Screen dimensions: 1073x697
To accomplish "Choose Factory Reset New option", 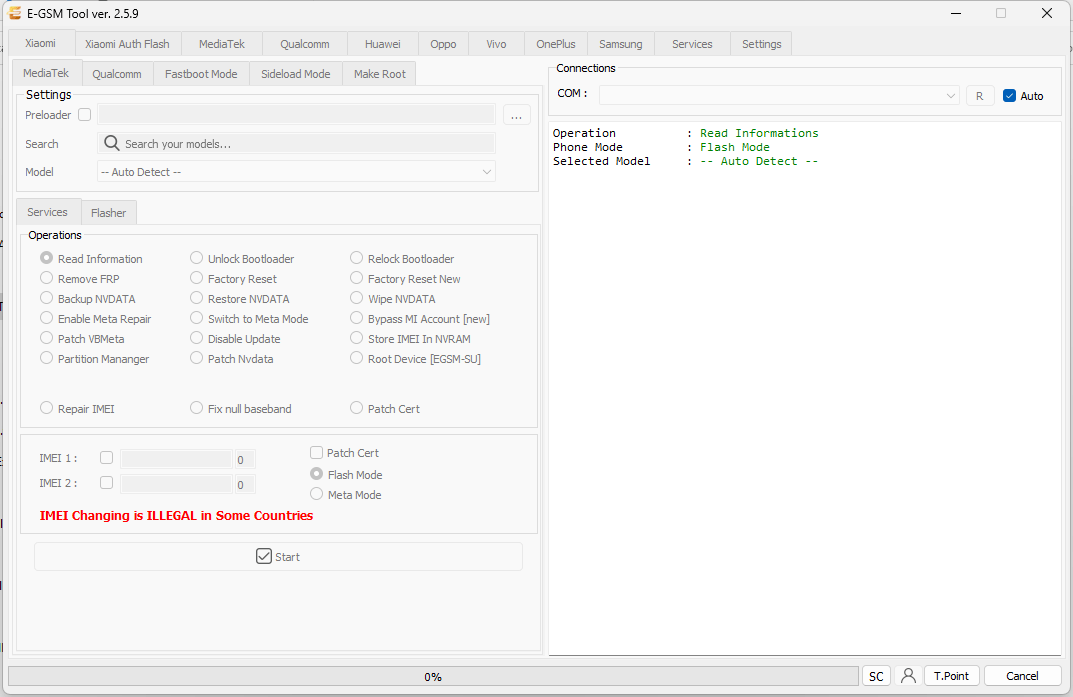I will (357, 278).
